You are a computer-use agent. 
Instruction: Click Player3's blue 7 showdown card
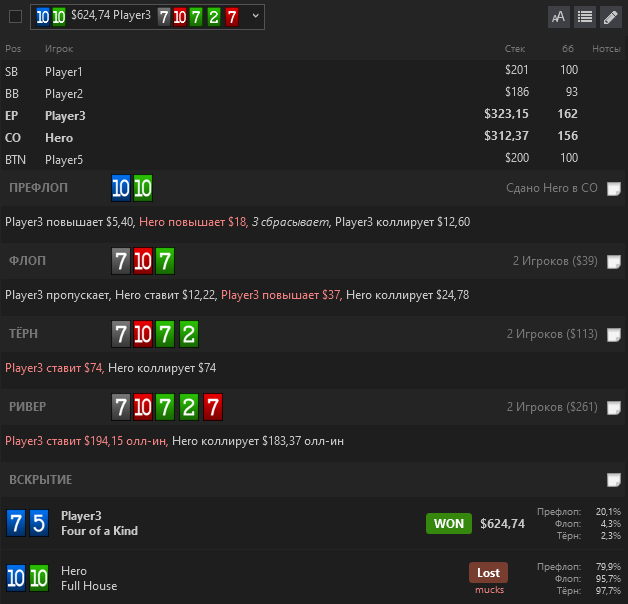(x=15, y=523)
